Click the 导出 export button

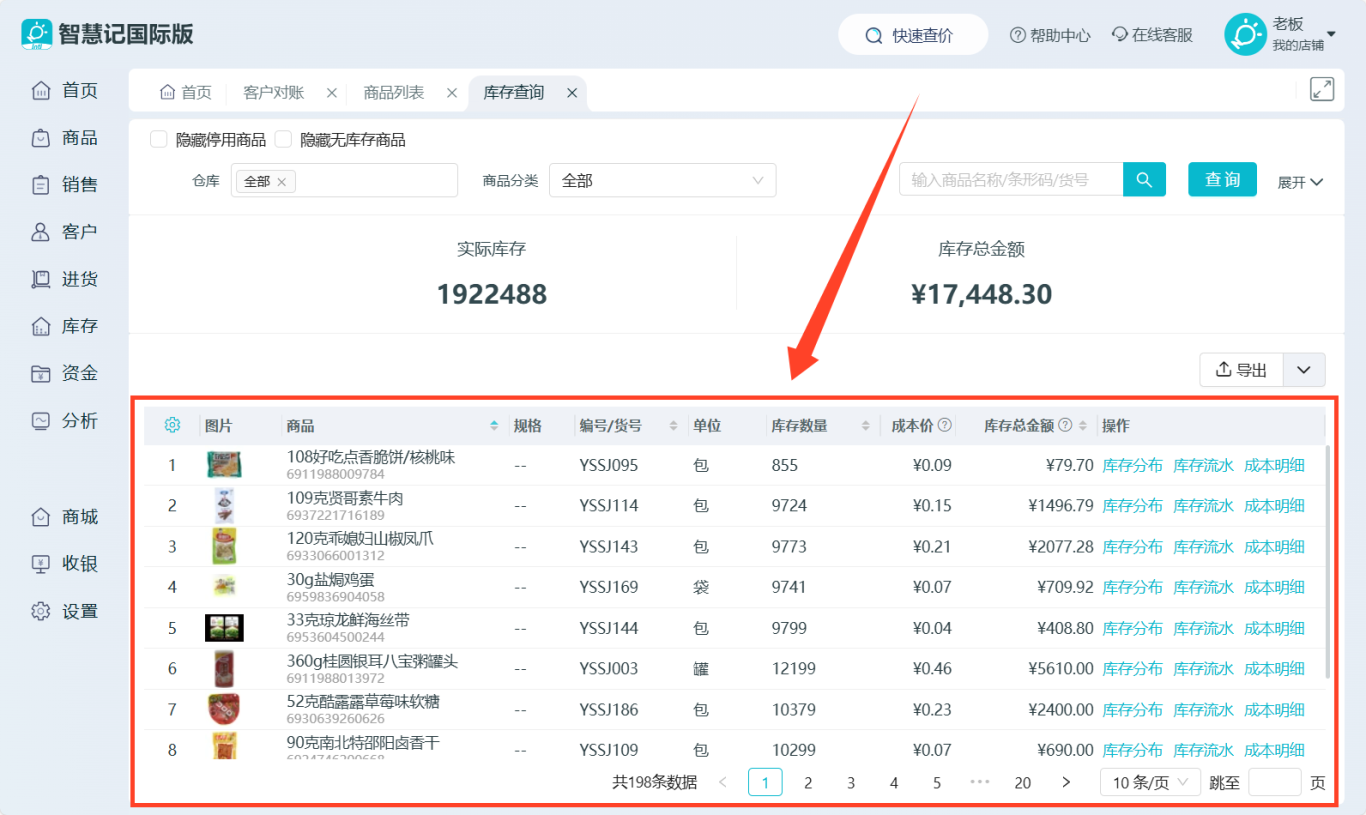point(1241,370)
